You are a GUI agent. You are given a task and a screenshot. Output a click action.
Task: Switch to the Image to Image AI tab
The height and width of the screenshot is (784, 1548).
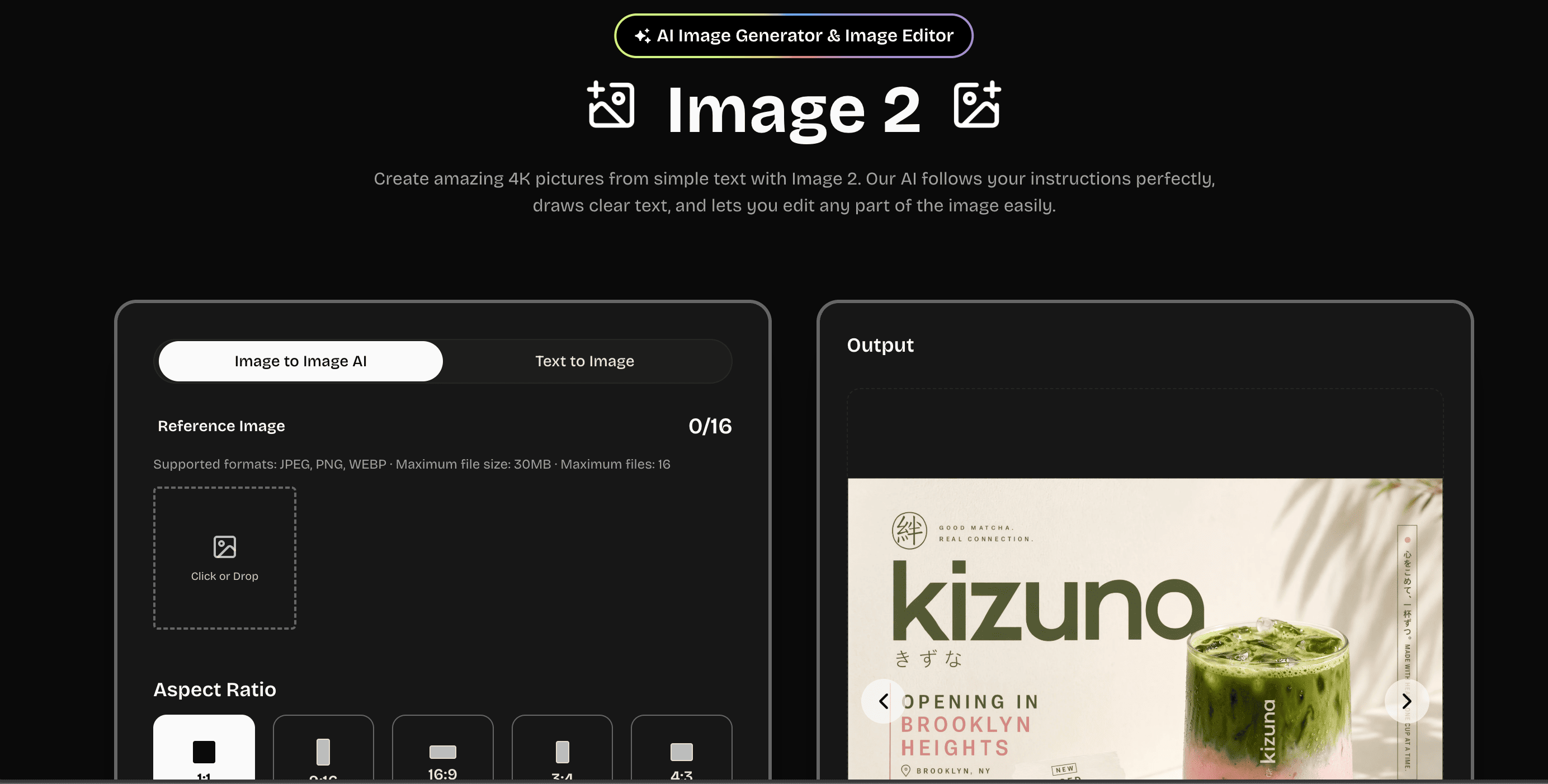point(300,361)
